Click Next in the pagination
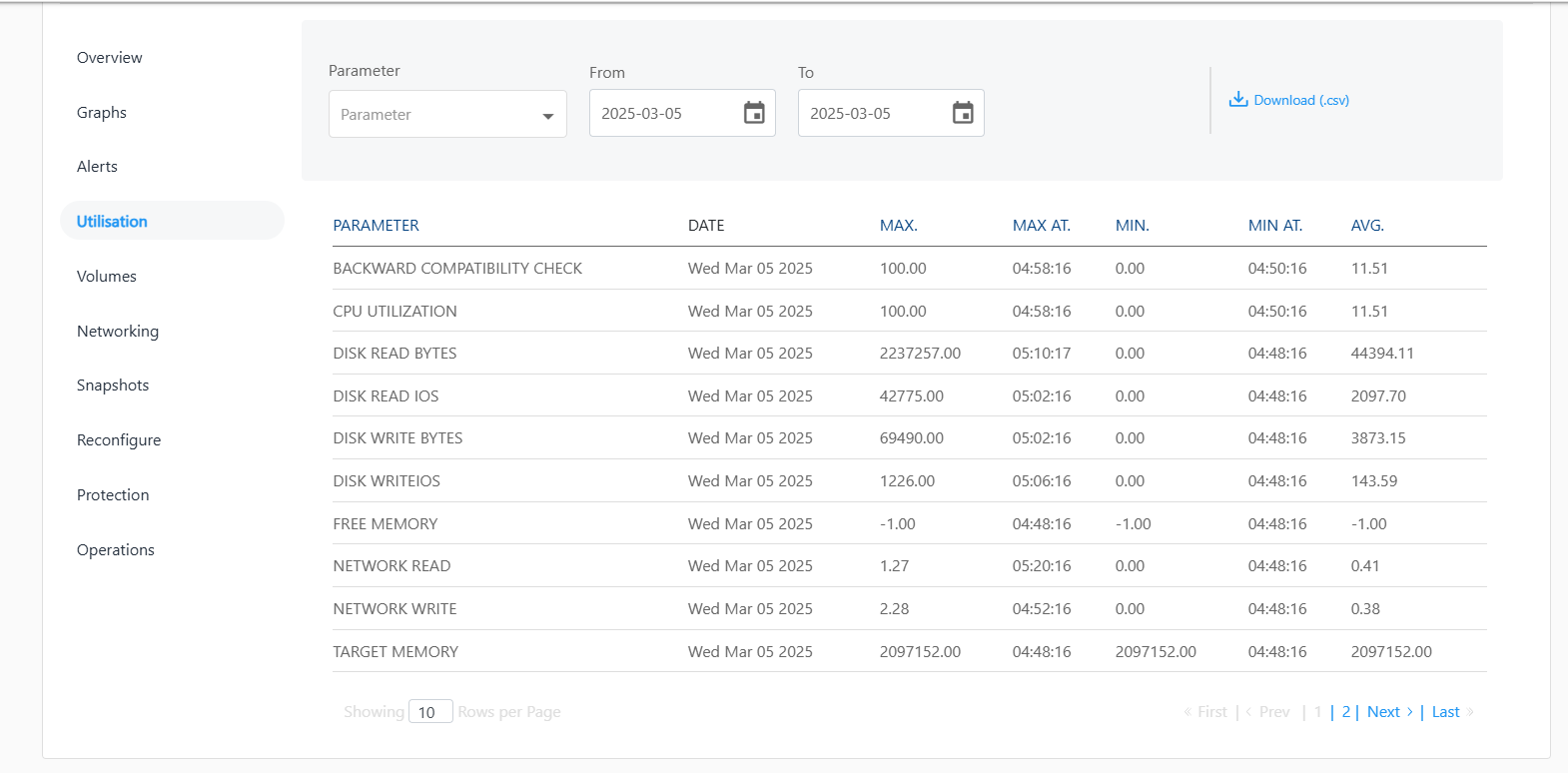 [1383, 712]
